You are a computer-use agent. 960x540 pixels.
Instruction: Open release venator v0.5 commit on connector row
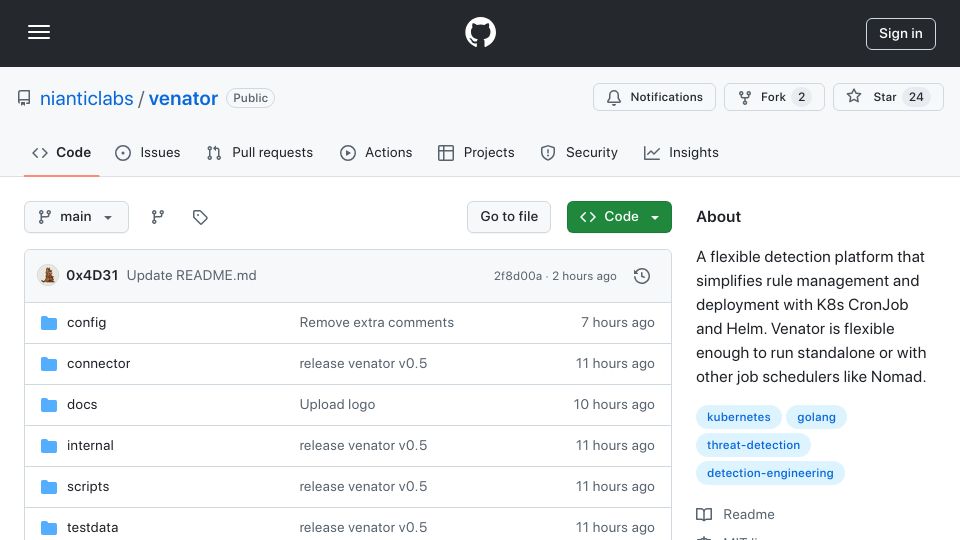(x=363, y=364)
